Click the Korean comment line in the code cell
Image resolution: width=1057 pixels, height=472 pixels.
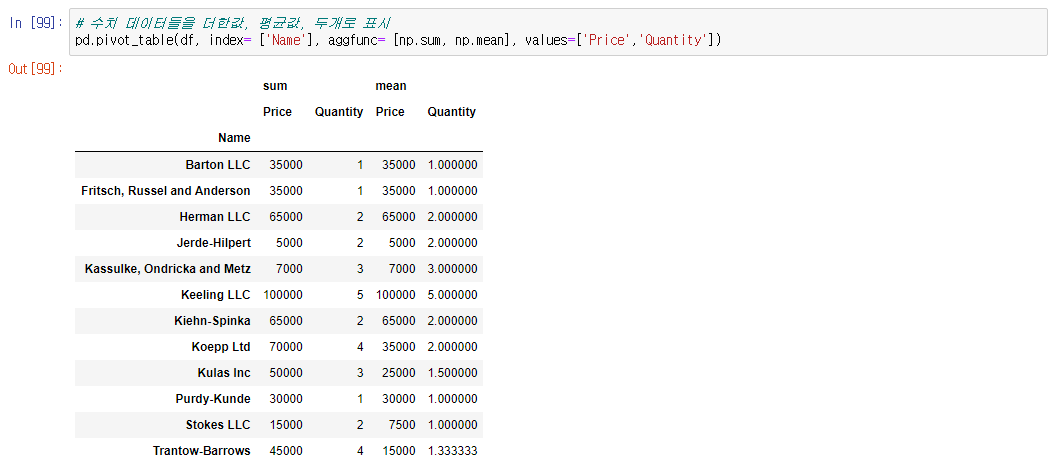coord(234,24)
